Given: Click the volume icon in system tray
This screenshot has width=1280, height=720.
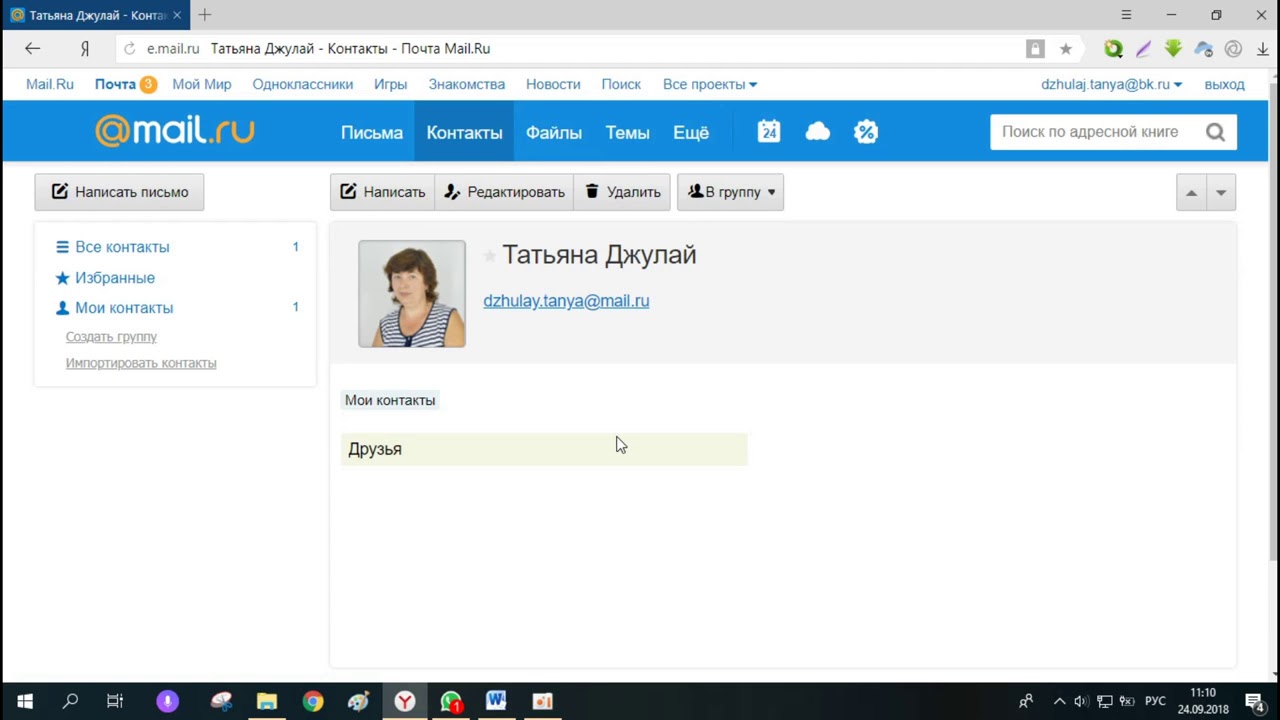Looking at the screenshot, I should (1082, 701).
